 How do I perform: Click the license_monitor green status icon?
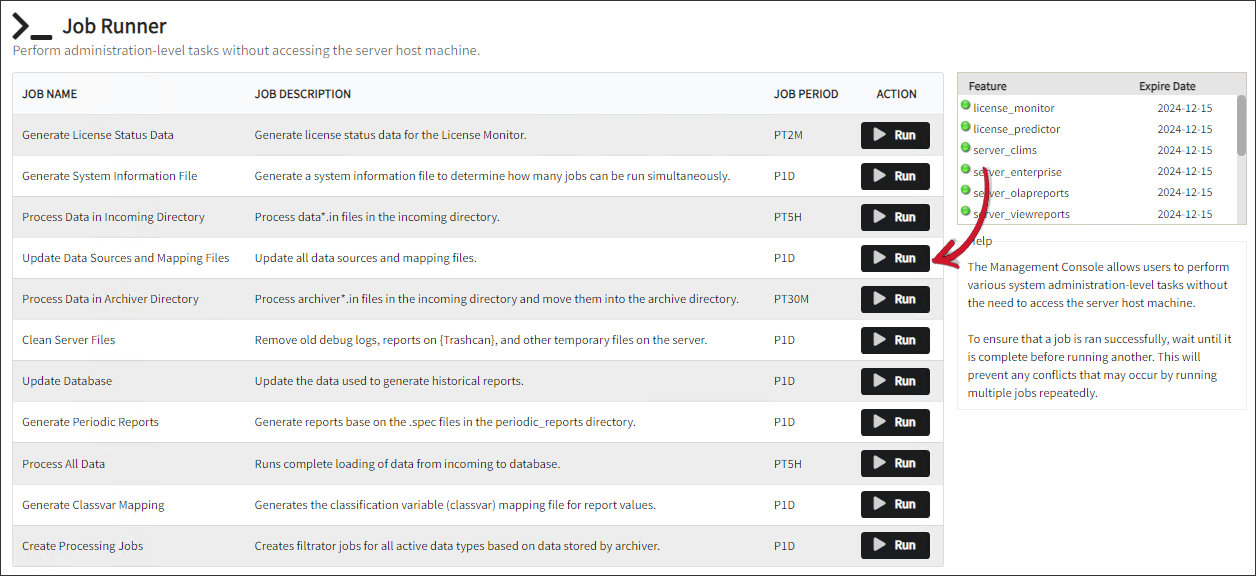(x=966, y=106)
